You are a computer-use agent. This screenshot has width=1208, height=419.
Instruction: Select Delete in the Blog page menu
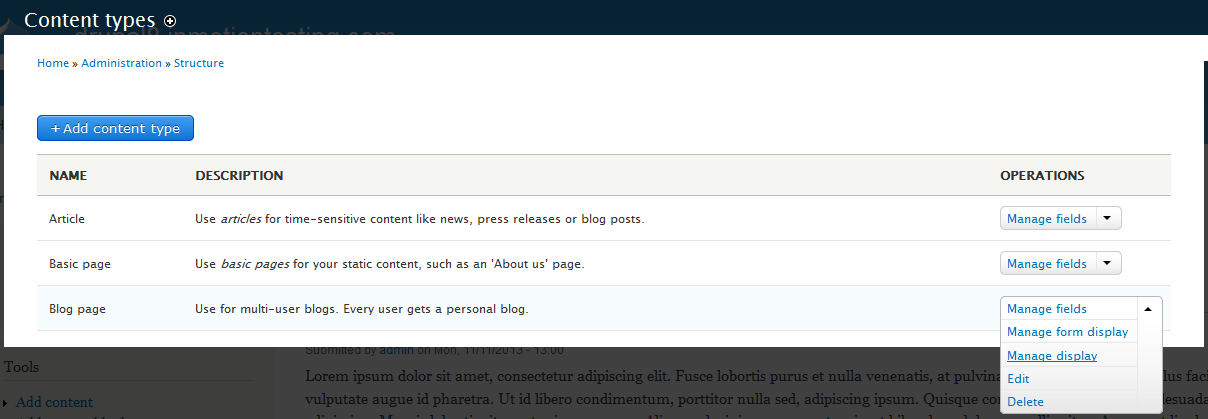1025,402
